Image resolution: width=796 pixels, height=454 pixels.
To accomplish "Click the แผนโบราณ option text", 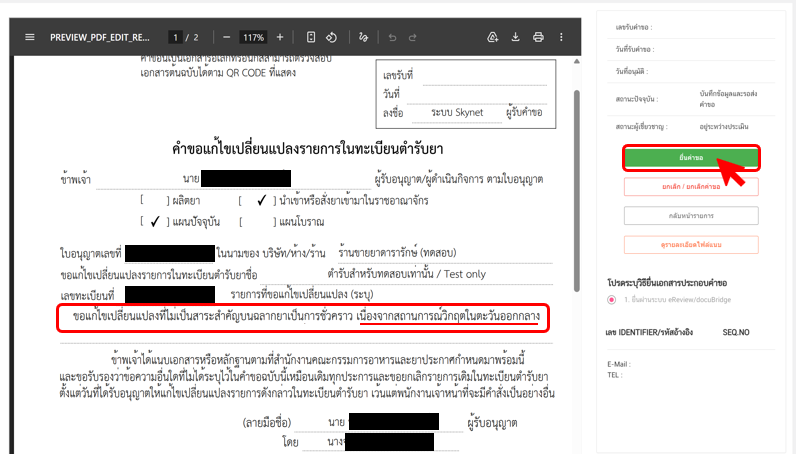I will 302,222.
